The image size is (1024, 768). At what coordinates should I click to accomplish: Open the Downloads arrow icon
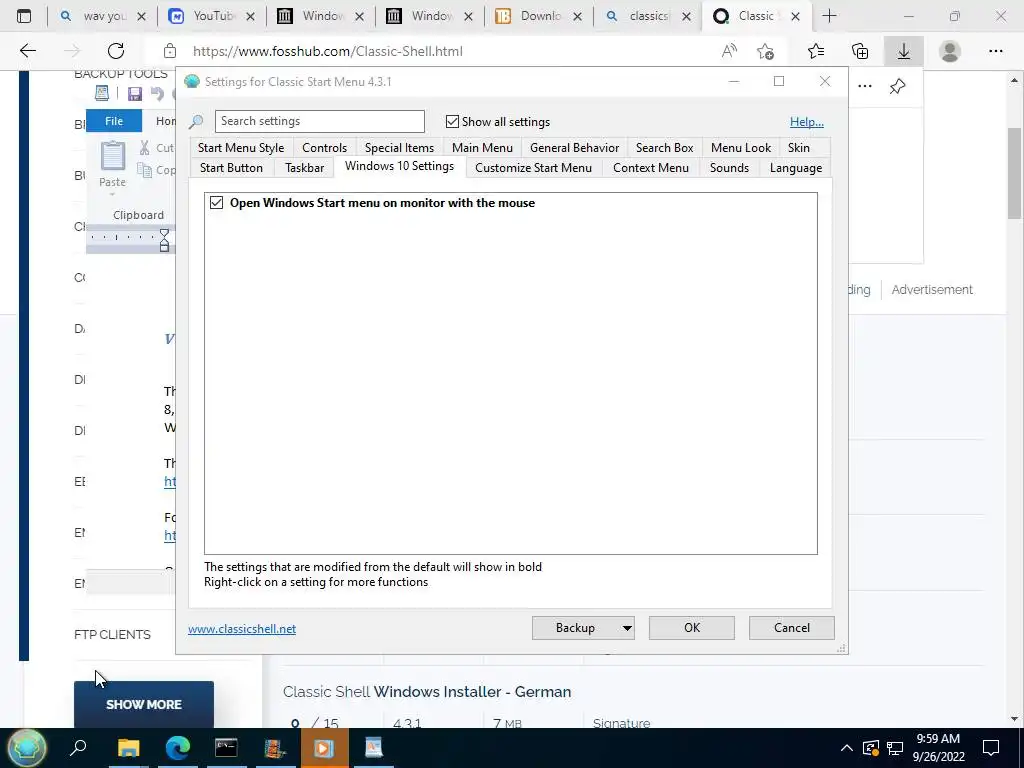pyautogui.click(x=904, y=51)
